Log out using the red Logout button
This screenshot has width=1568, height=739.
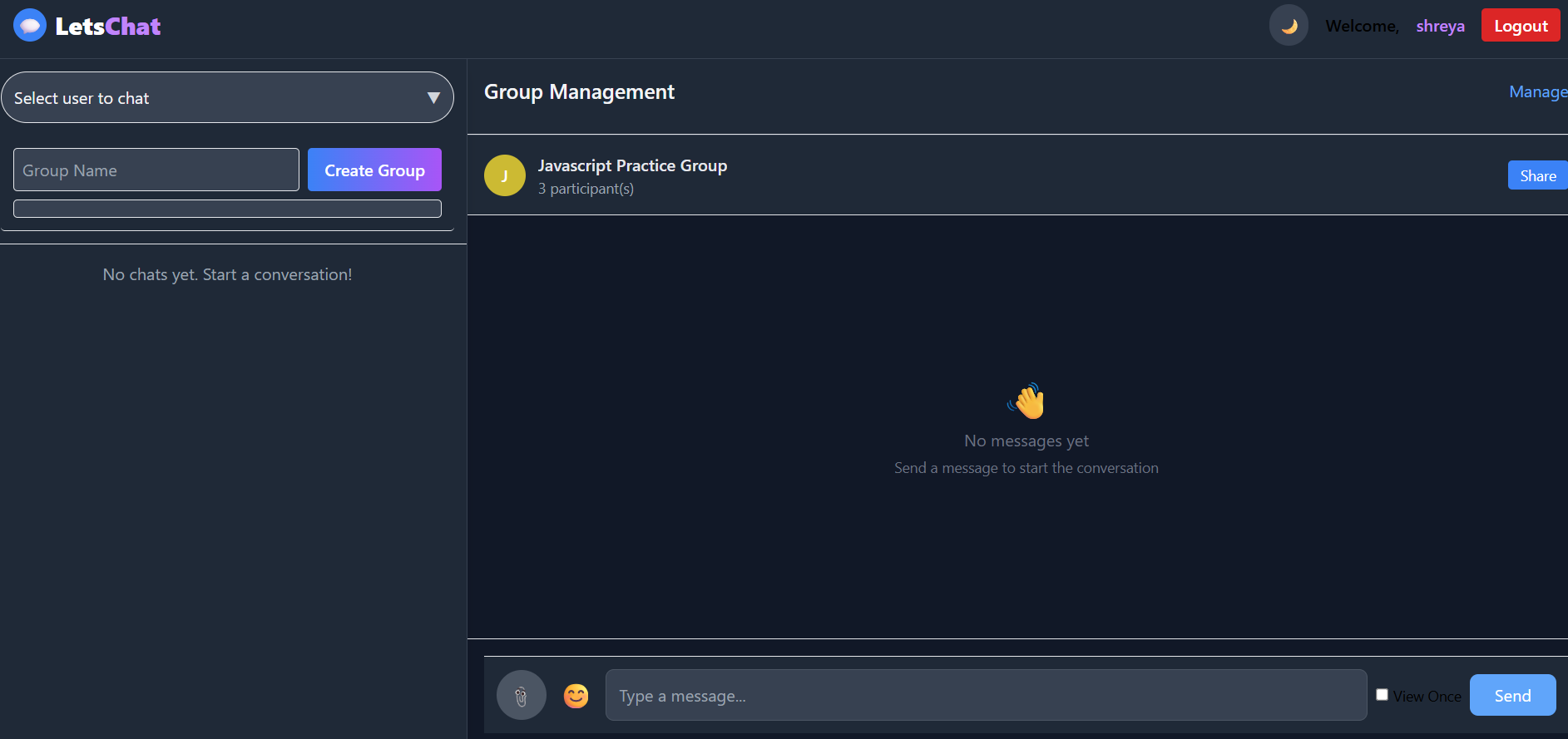(x=1520, y=26)
